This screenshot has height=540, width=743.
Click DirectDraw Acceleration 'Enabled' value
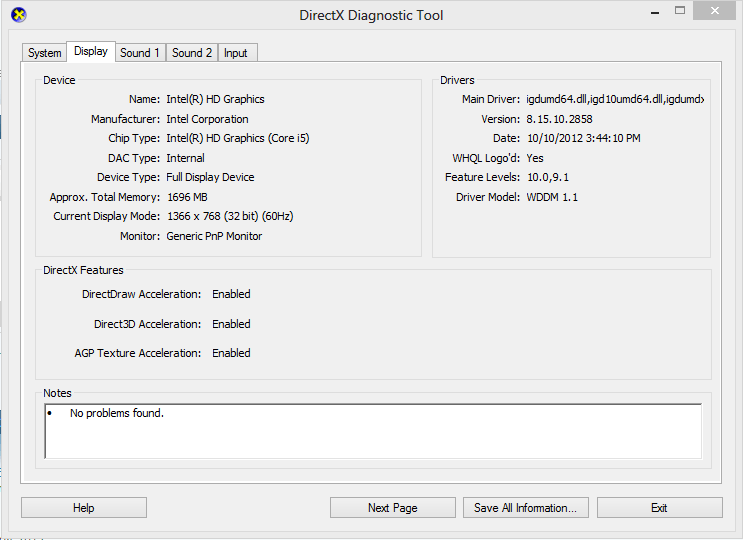tap(231, 294)
